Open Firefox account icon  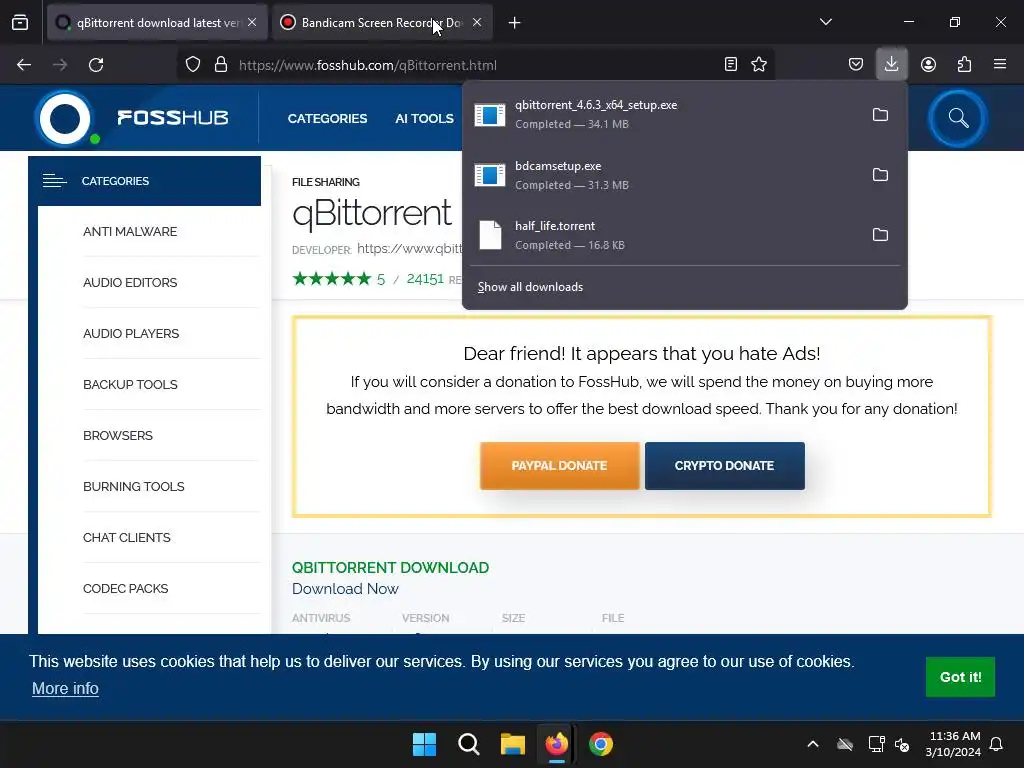pyautogui.click(x=928, y=64)
